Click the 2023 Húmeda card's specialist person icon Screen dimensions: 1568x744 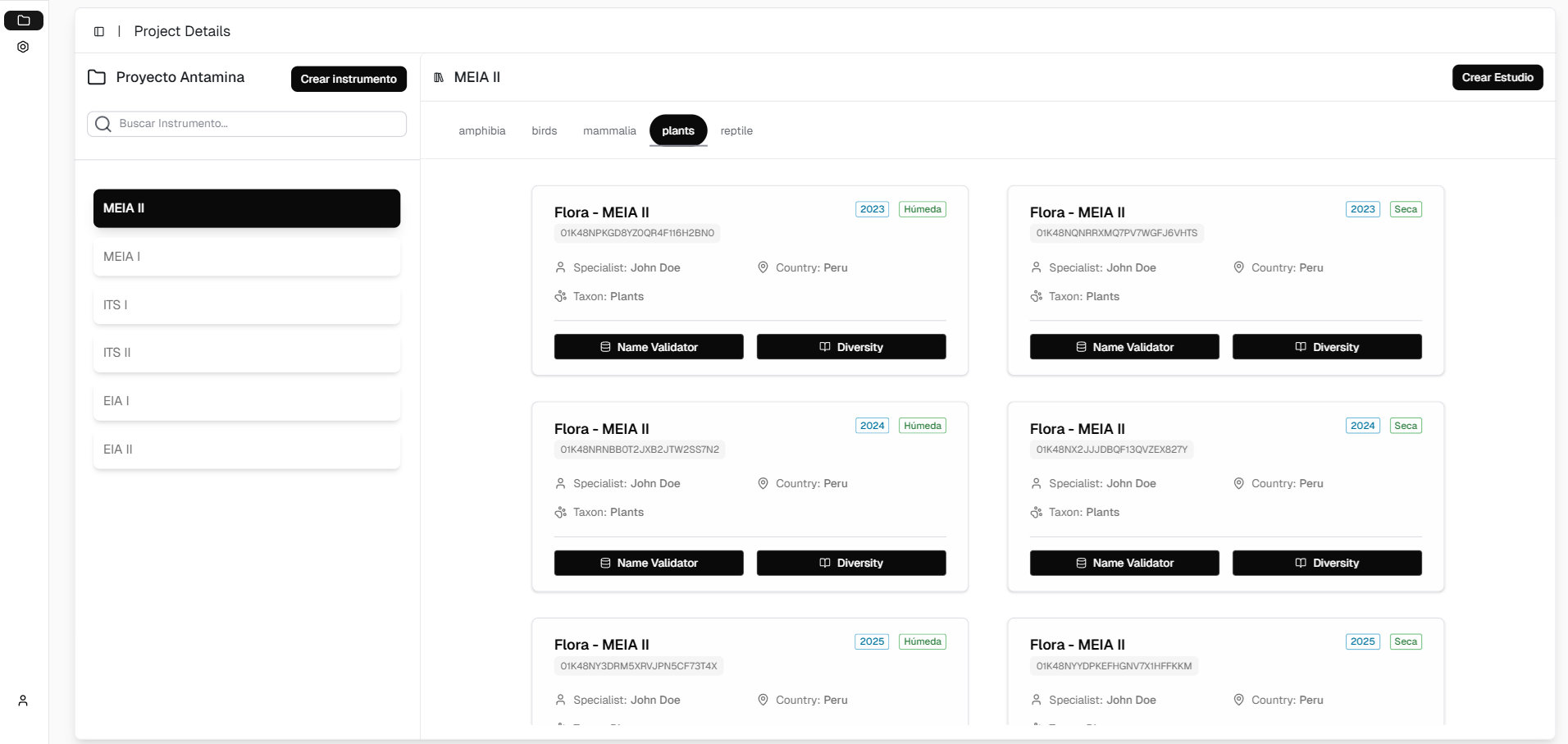coord(560,267)
